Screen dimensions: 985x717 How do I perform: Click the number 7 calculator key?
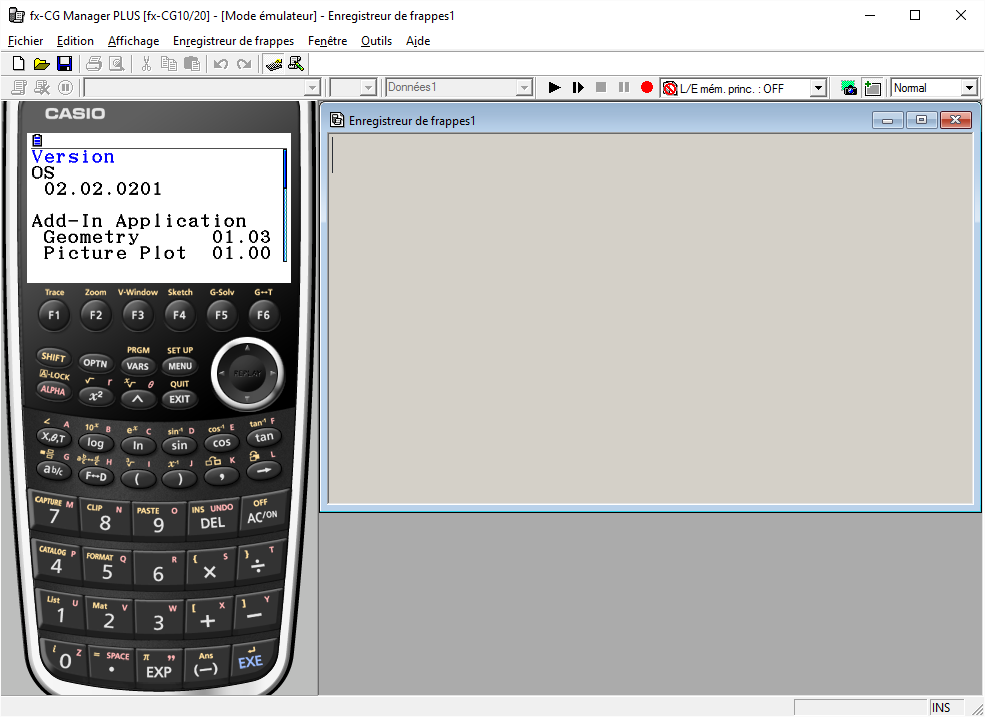pos(54,516)
